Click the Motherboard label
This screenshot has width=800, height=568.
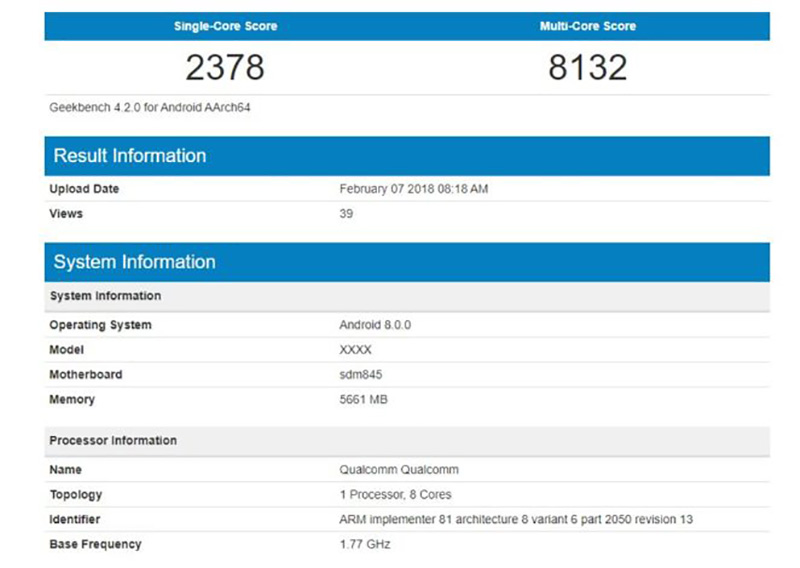click(86, 375)
